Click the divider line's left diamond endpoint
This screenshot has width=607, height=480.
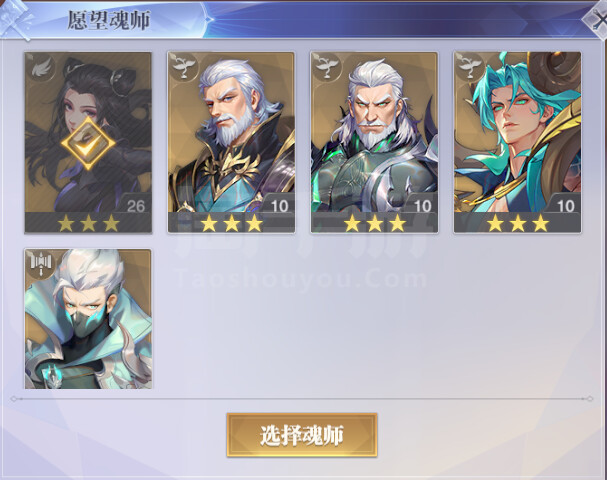tap(14, 399)
